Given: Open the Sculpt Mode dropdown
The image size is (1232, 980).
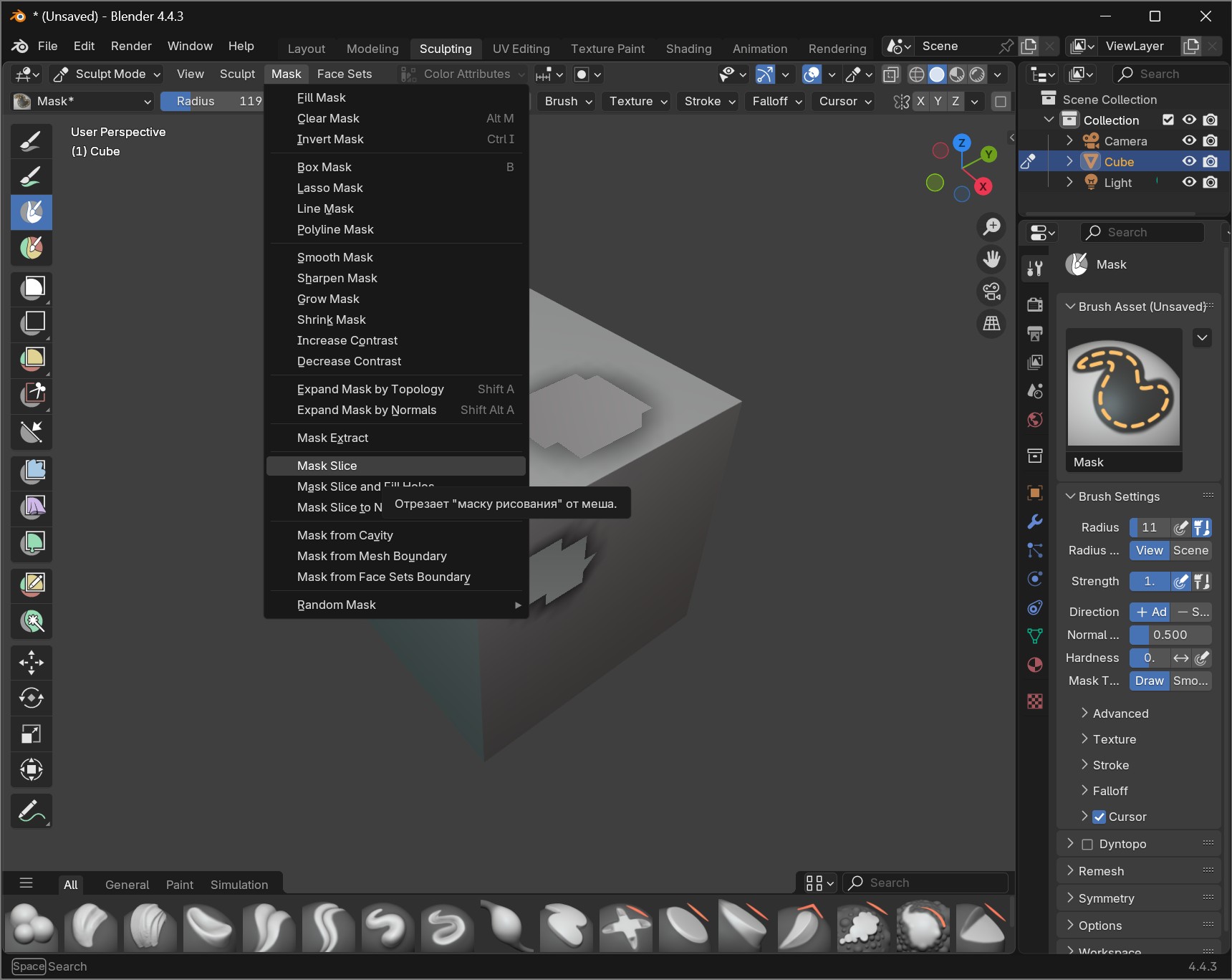Looking at the screenshot, I should (109, 74).
